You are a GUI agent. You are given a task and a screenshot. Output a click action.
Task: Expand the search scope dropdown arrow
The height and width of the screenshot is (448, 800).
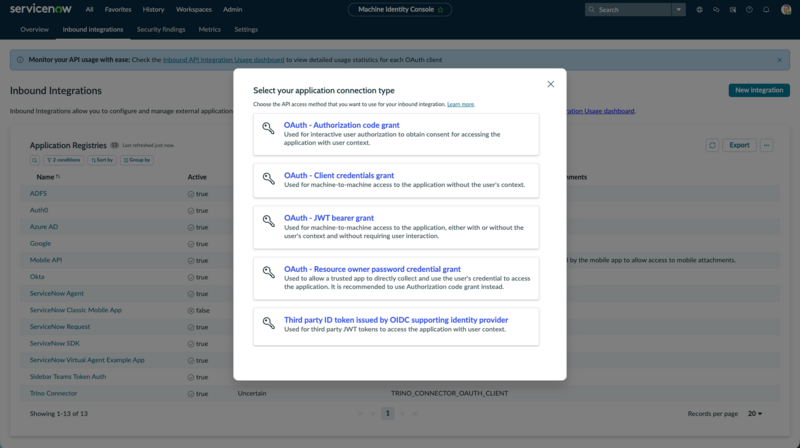coord(679,10)
